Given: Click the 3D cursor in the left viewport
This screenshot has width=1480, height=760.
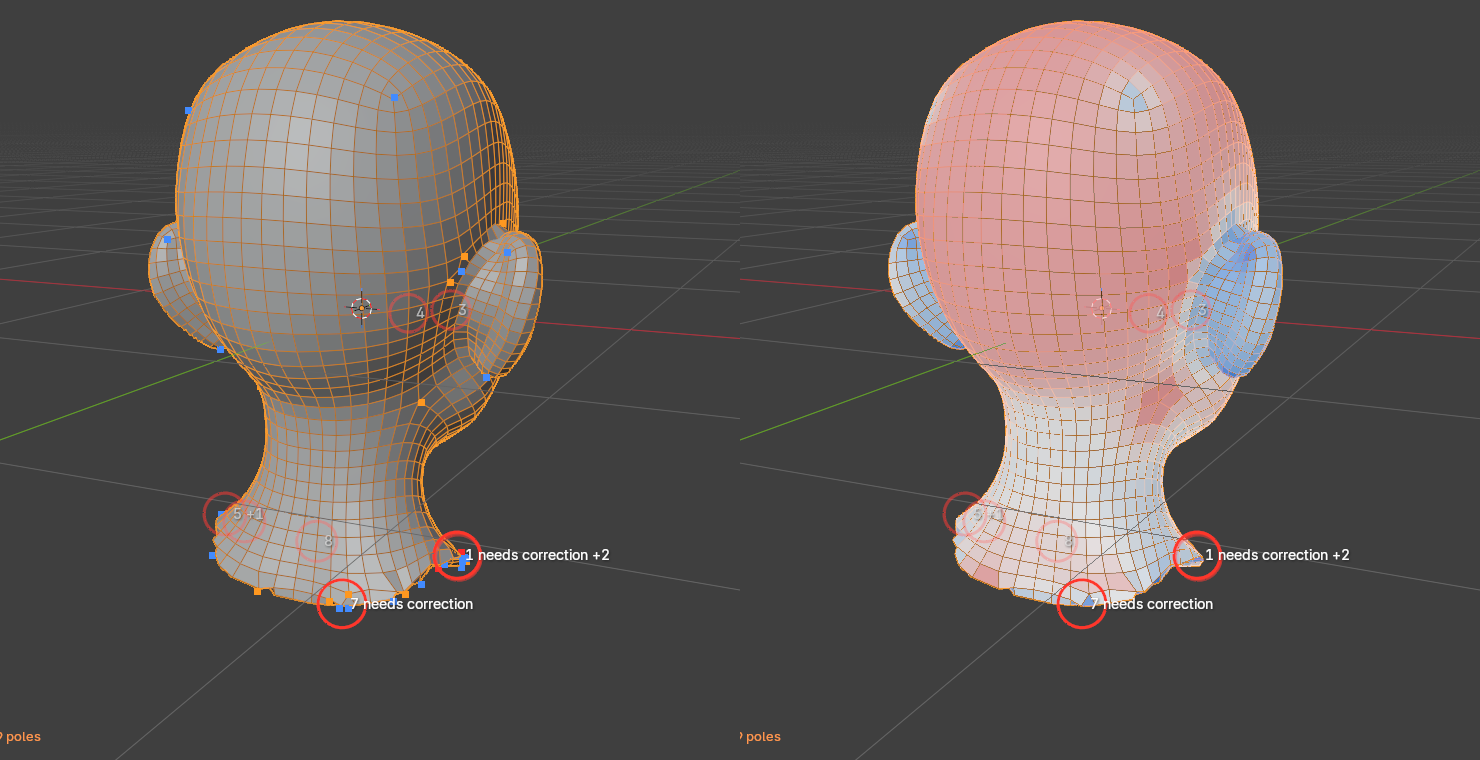Looking at the screenshot, I should tap(362, 308).
